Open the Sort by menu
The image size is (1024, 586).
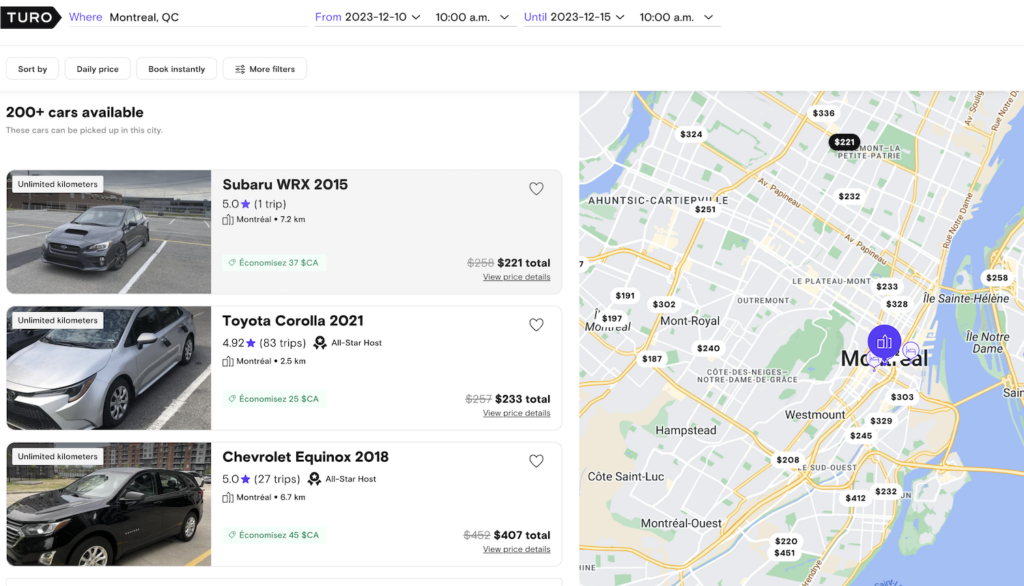(32, 69)
